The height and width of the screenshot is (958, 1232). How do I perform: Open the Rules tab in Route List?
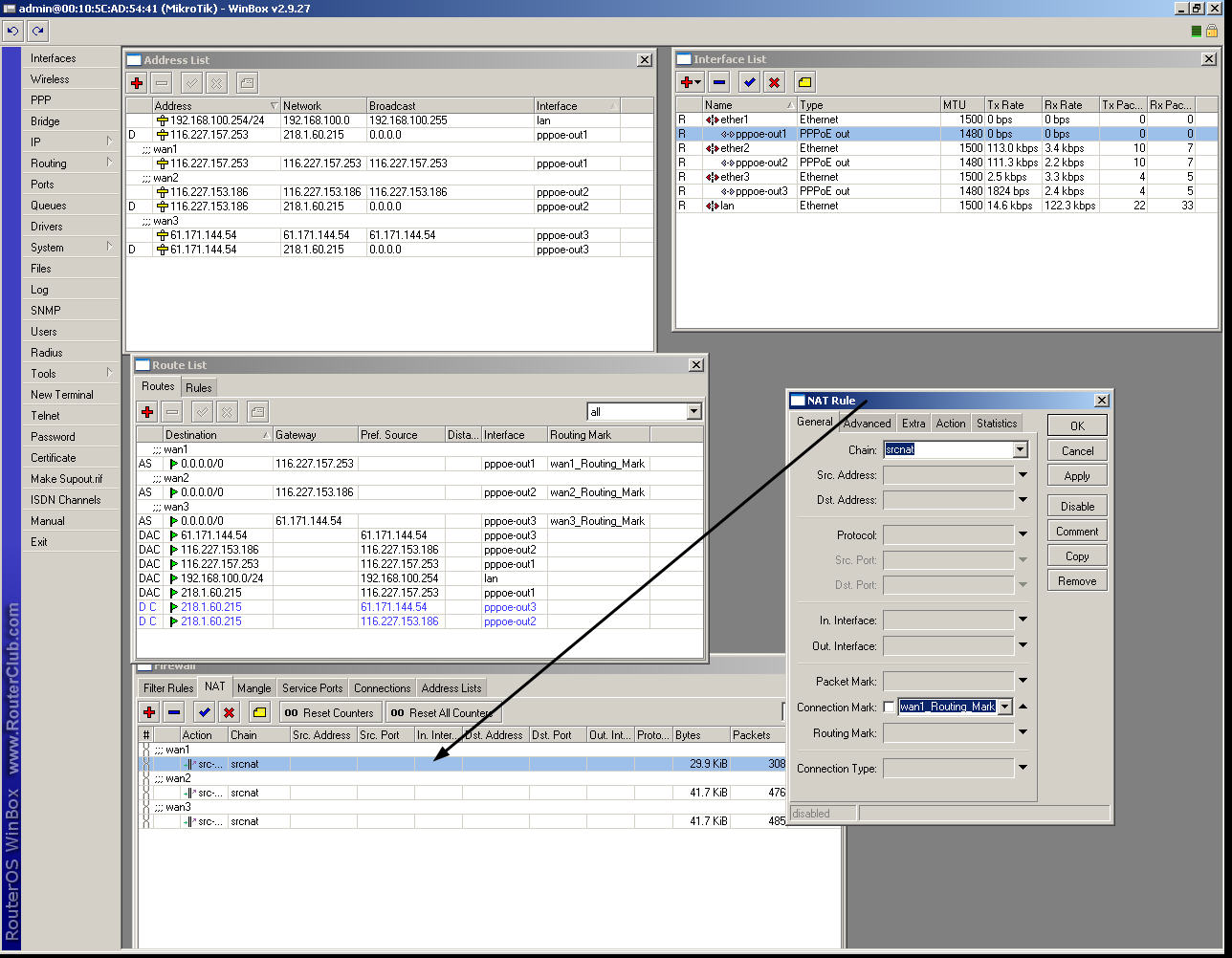pos(199,387)
